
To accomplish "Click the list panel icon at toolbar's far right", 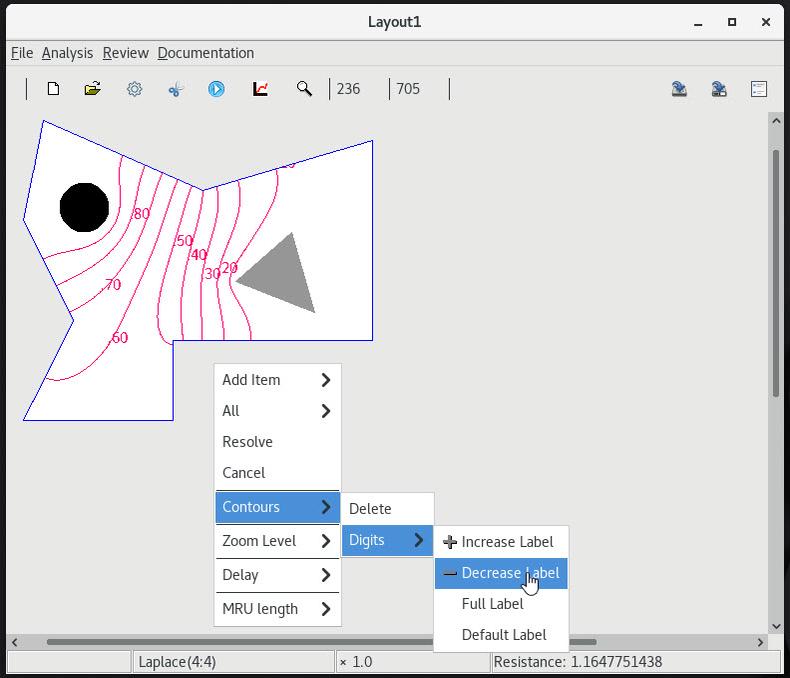I will point(759,89).
